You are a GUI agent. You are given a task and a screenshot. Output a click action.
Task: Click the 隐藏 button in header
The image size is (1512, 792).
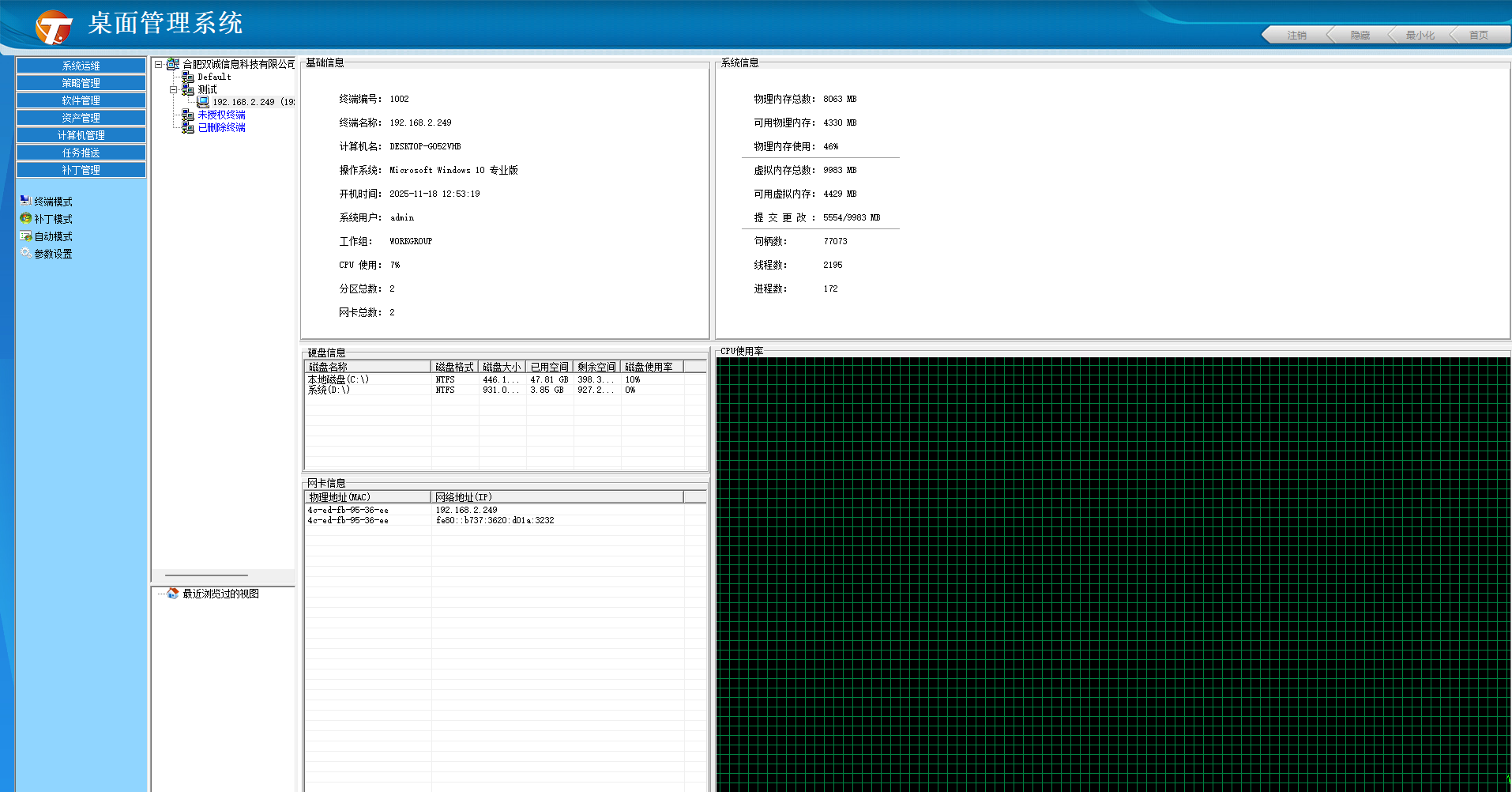(x=1360, y=36)
